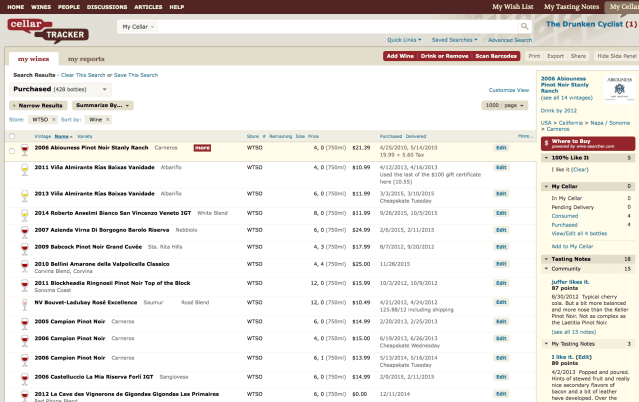The height and width of the screenshot is (402, 639).
Task: Remove the WTSO store filter with its X
Action: 54,118
